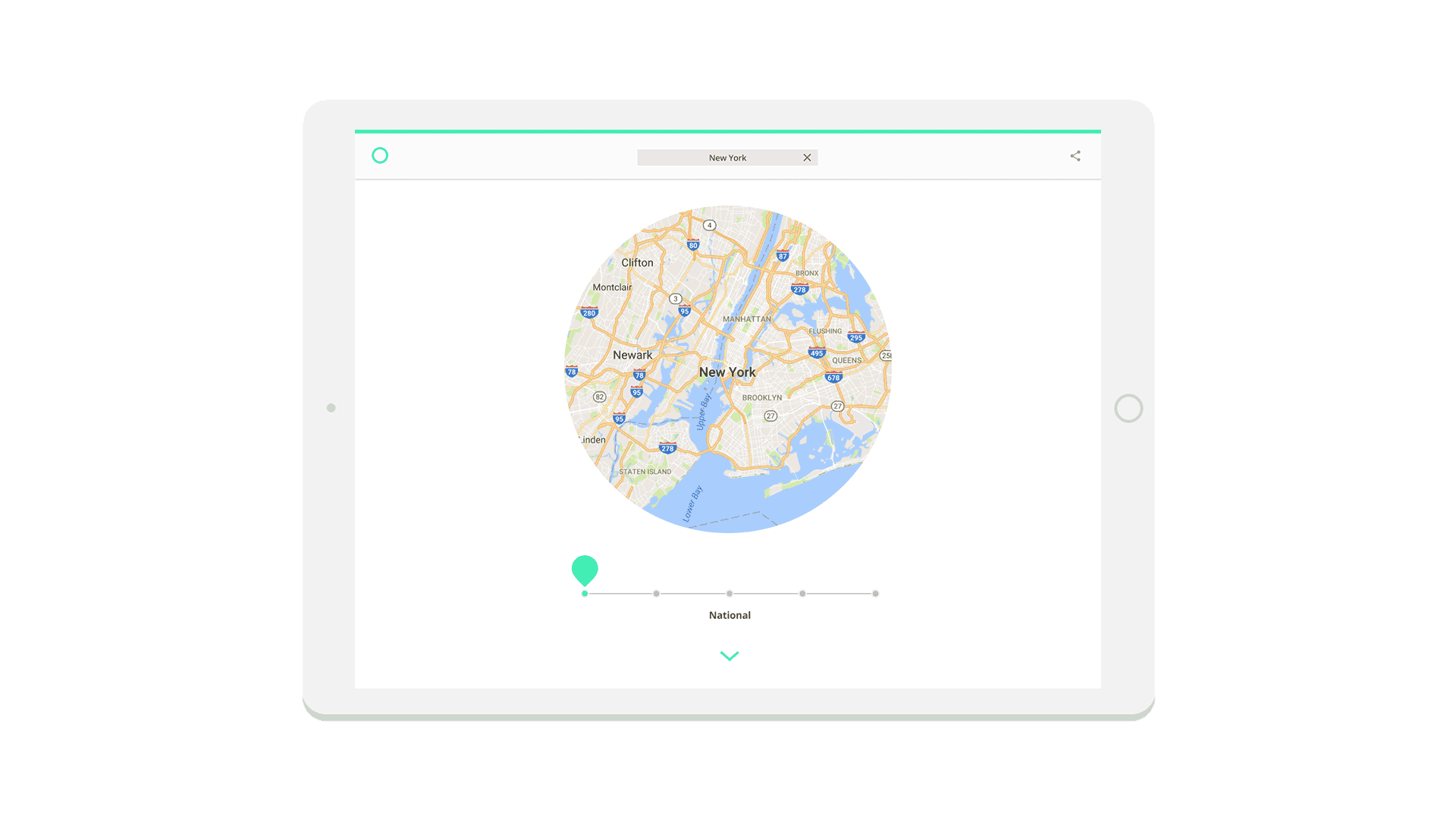Click Newark on the map
Viewport: 1456px width, 819px height.
pyautogui.click(x=632, y=354)
